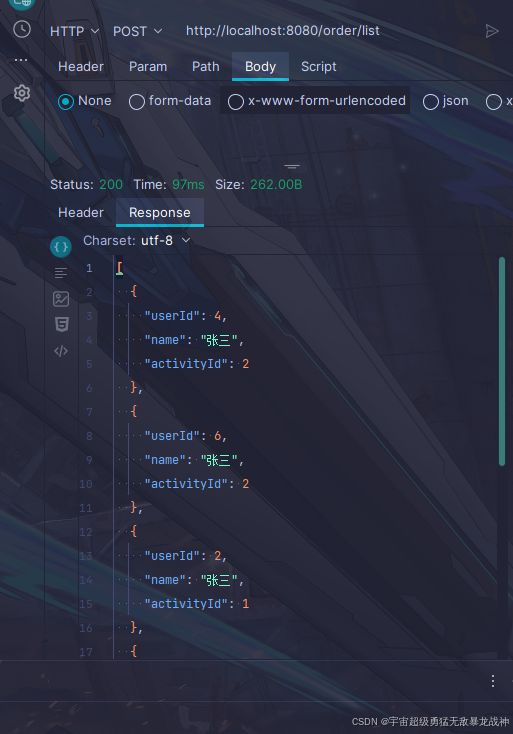Screen dimensions: 513x734
Task: Open the Script tab
Action: coord(318,66)
